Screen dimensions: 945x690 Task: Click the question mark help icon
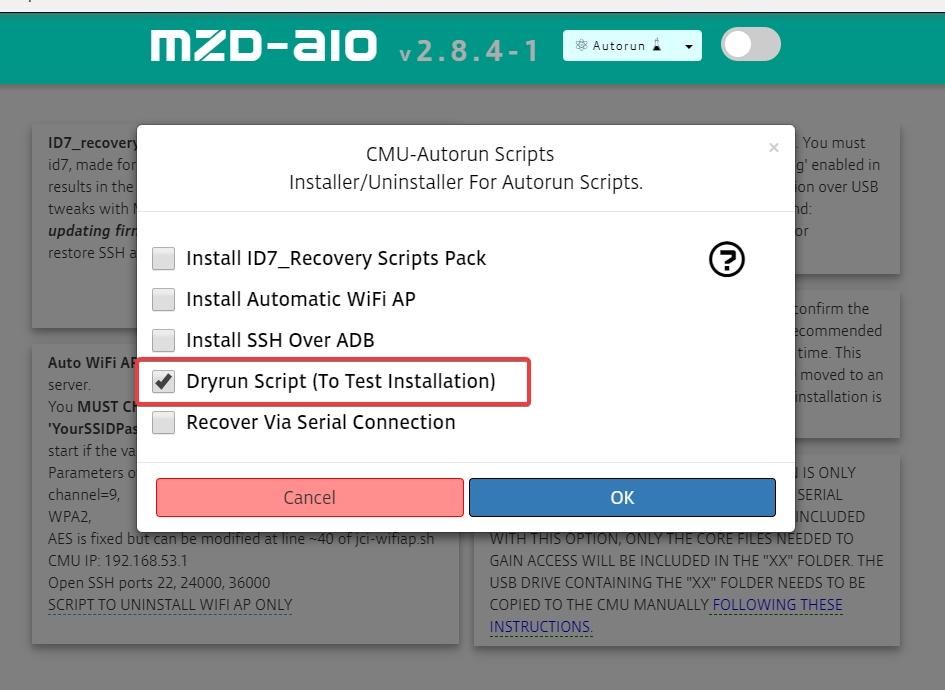pos(726,259)
